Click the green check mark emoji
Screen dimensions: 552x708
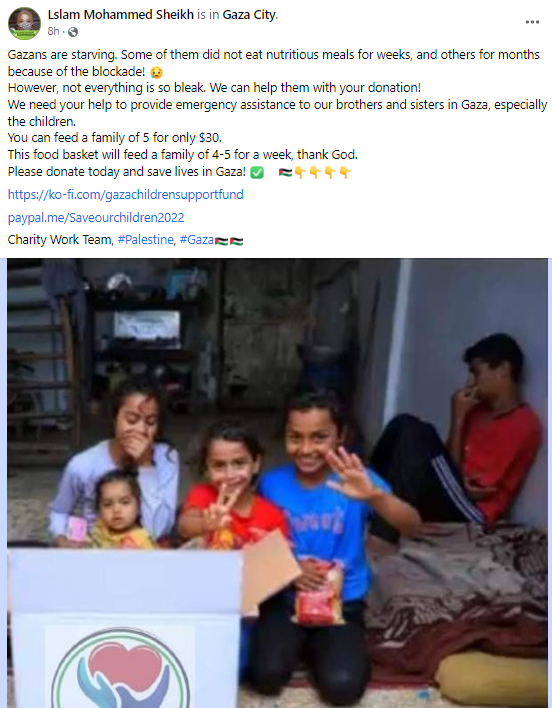click(257, 172)
